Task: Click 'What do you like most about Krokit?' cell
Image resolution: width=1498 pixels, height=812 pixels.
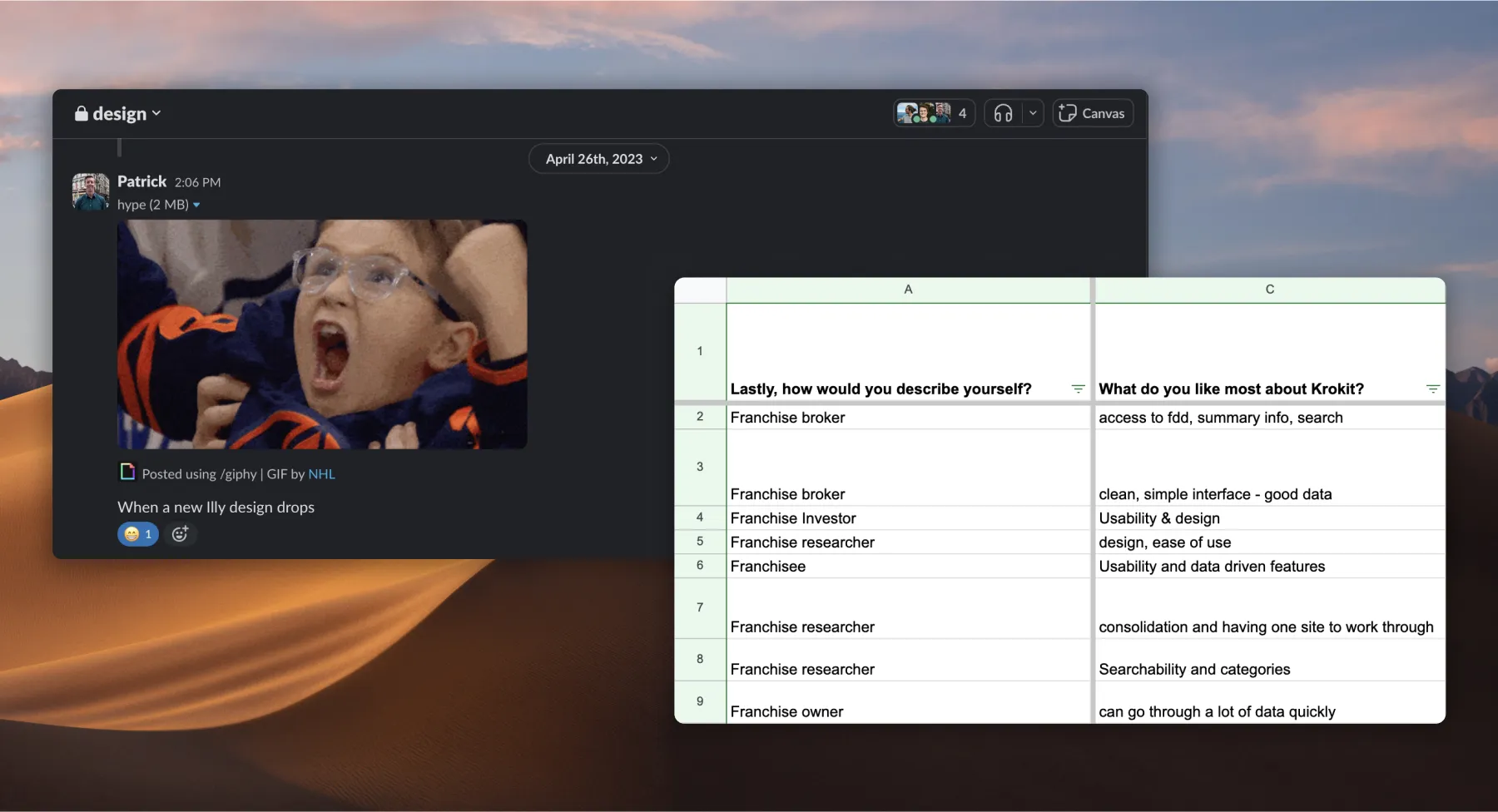Action: [1270, 353]
